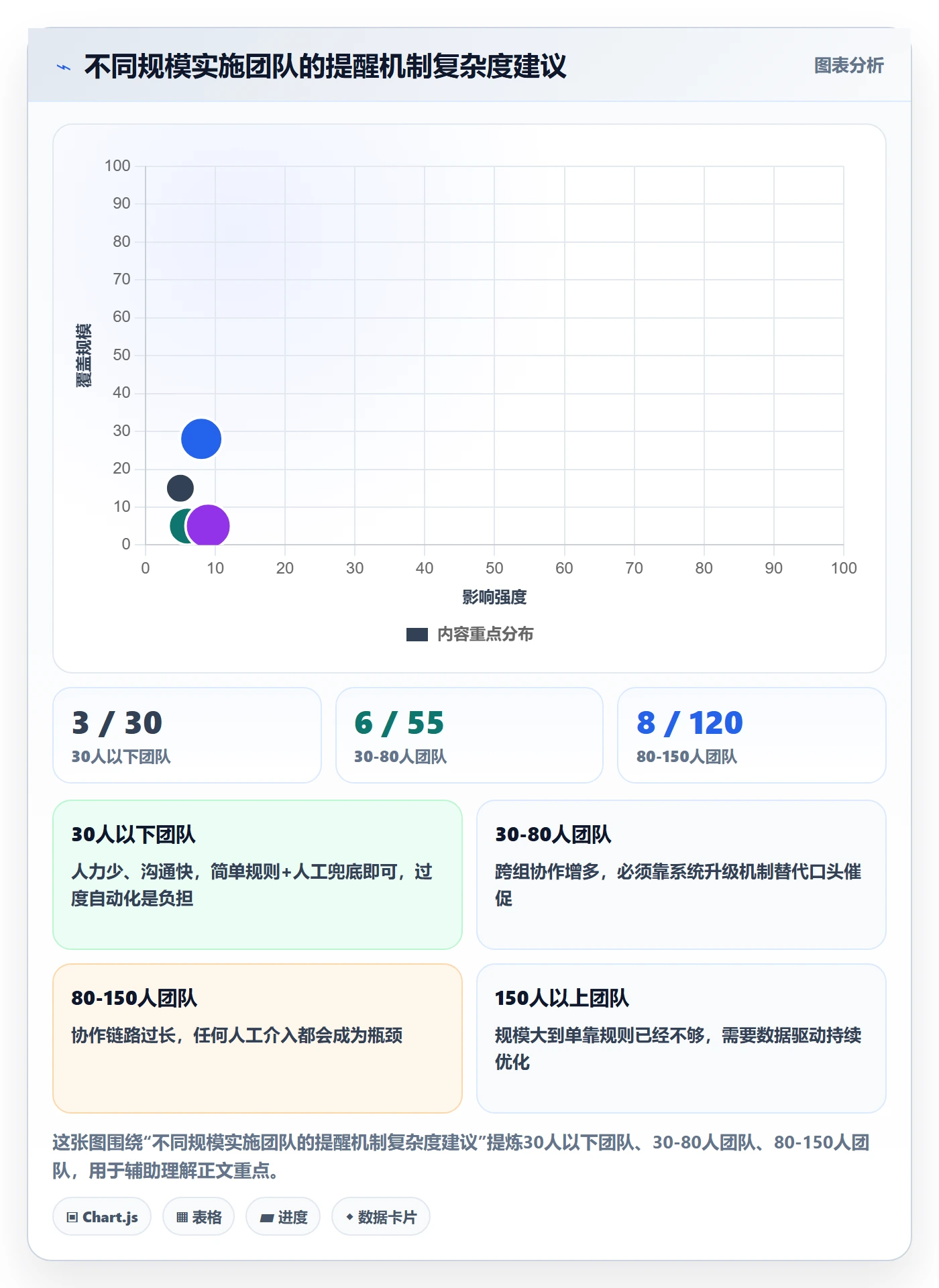Select the teal bubble behind the purple one
Viewport: 939px width, 1288px height.
tap(178, 526)
